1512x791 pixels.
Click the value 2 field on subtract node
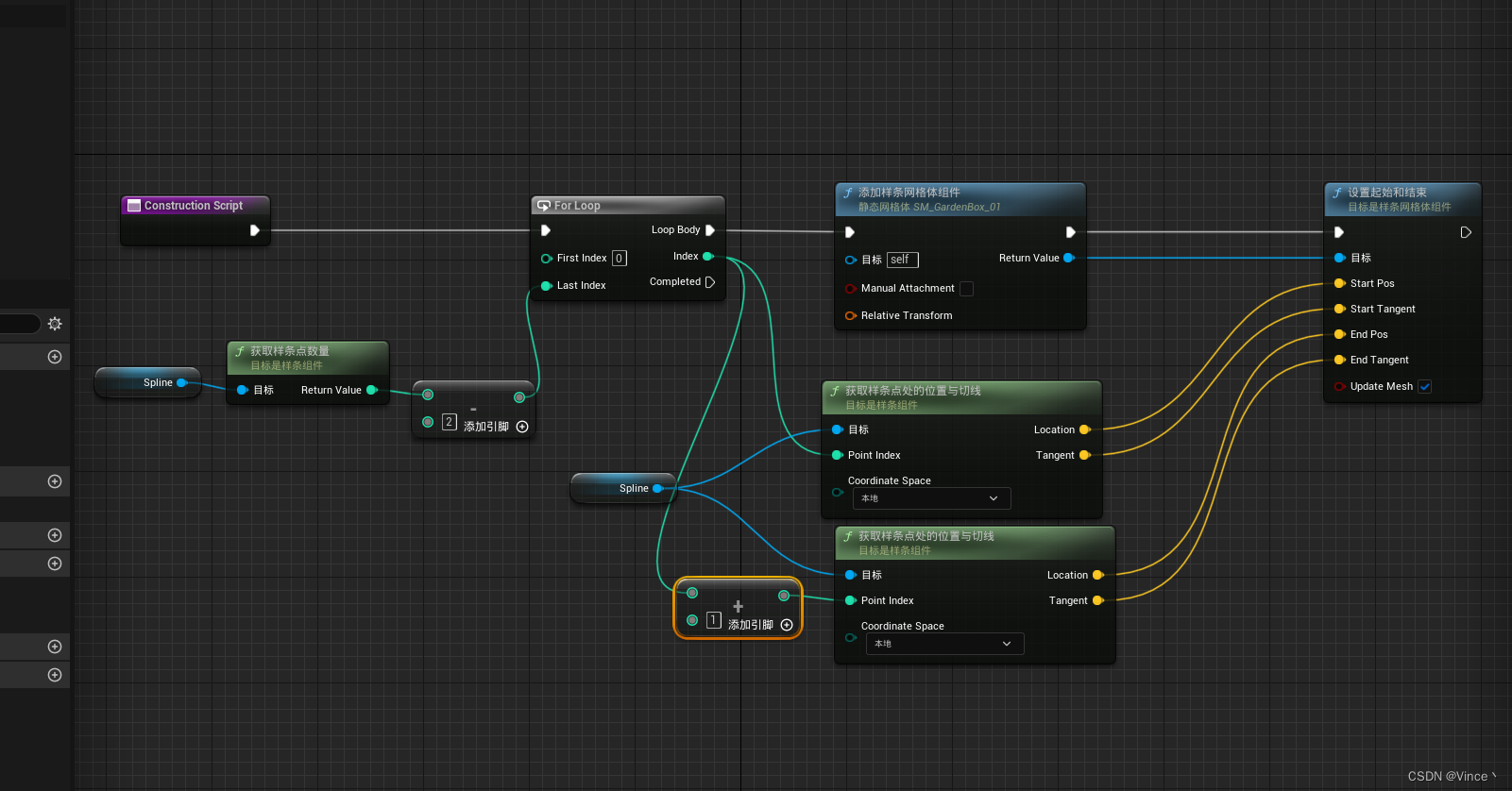[450, 422]
